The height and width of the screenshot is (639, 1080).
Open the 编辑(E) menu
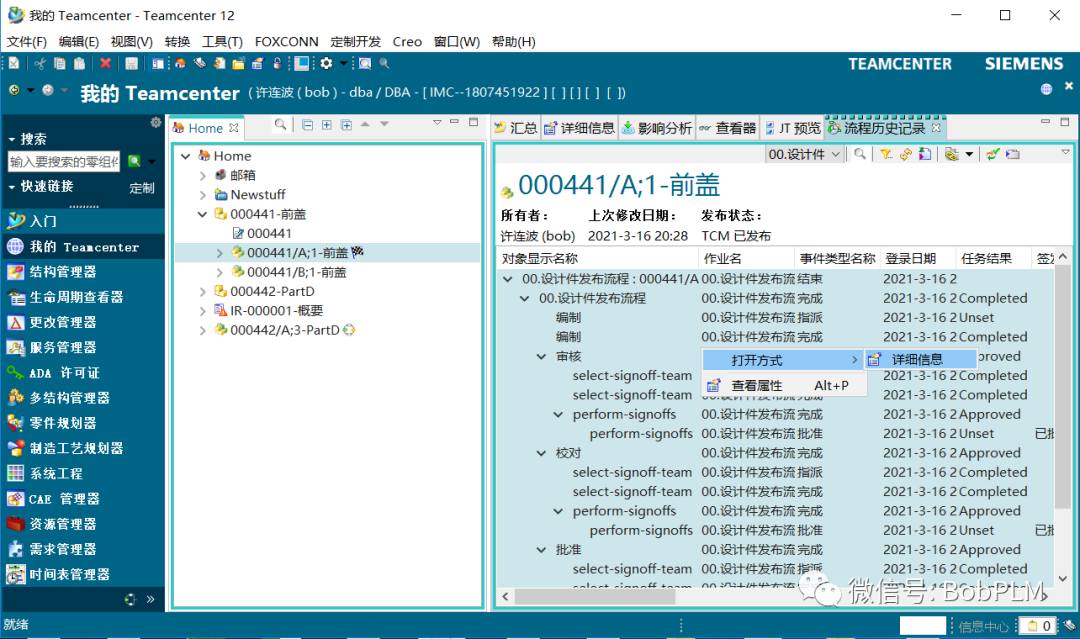79,42
